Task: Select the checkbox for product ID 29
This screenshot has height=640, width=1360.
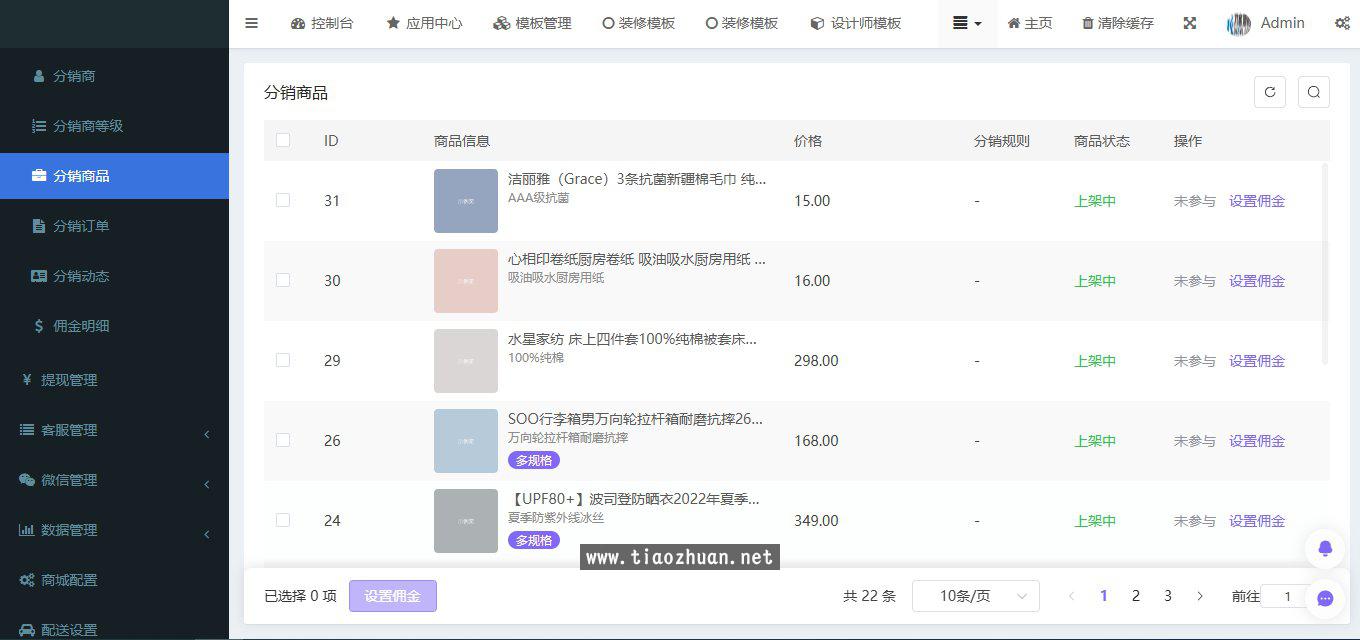Action: [x=283, y=360]
